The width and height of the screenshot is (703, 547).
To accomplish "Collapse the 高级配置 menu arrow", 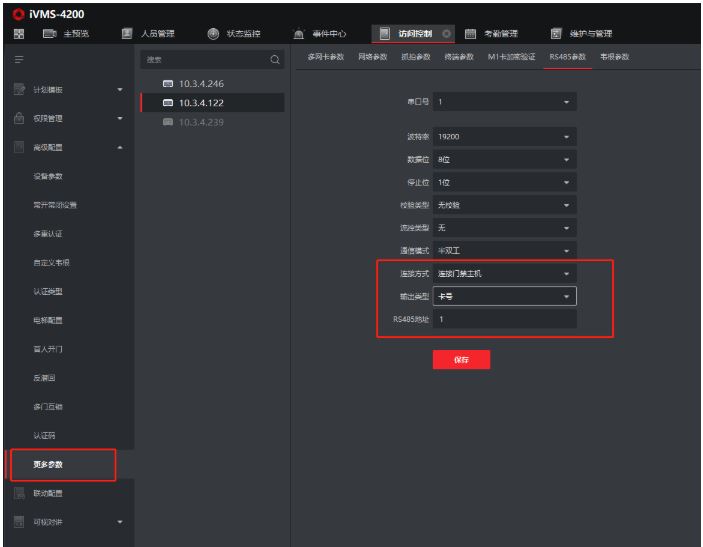I will tap(120, 148).
